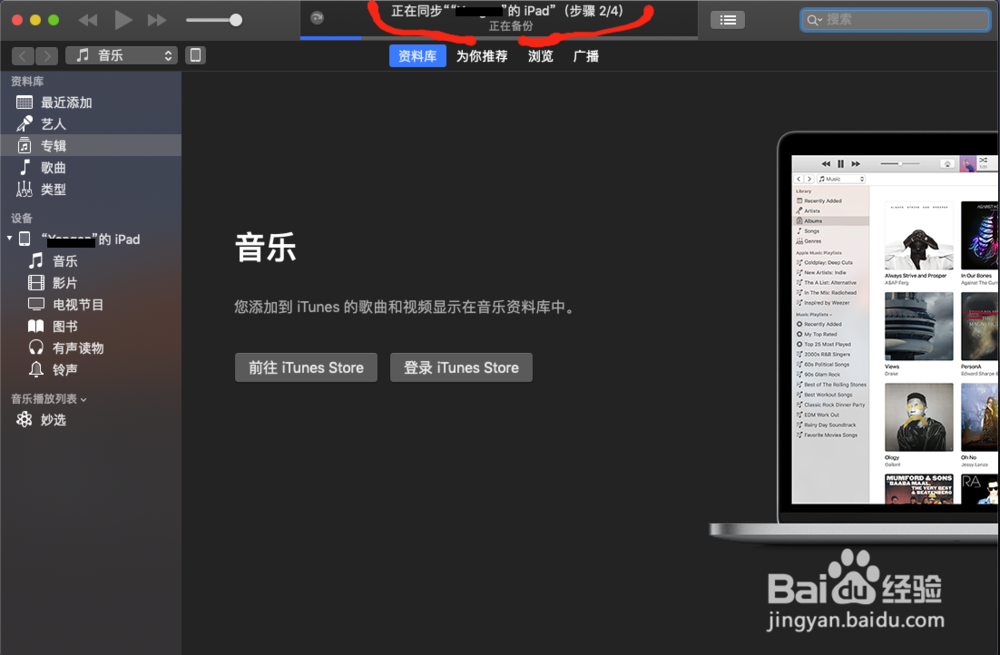This screenshot has height=655, width=1000.
Task: Switch to the 浏览 tab
Action: (x=541, y=56)
